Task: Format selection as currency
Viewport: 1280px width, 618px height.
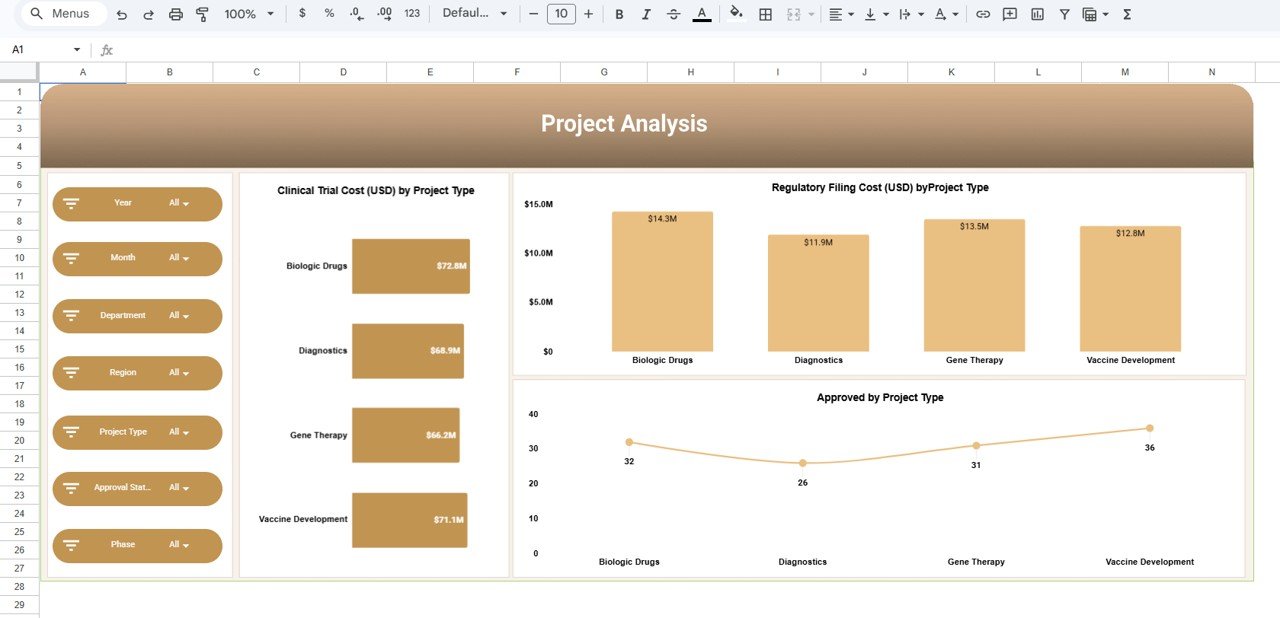Action: coord(303,14)
